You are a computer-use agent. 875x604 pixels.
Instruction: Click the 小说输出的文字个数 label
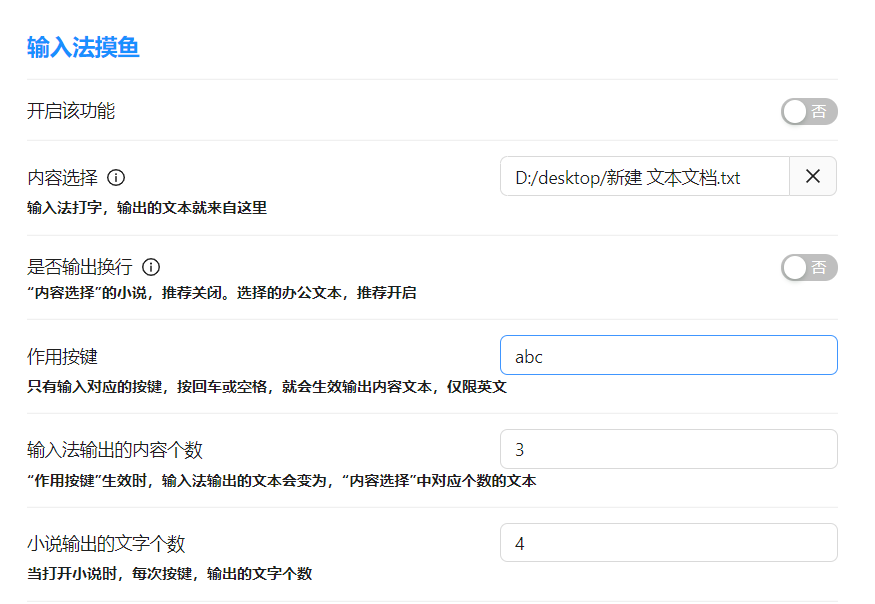(x=106, y=544)
